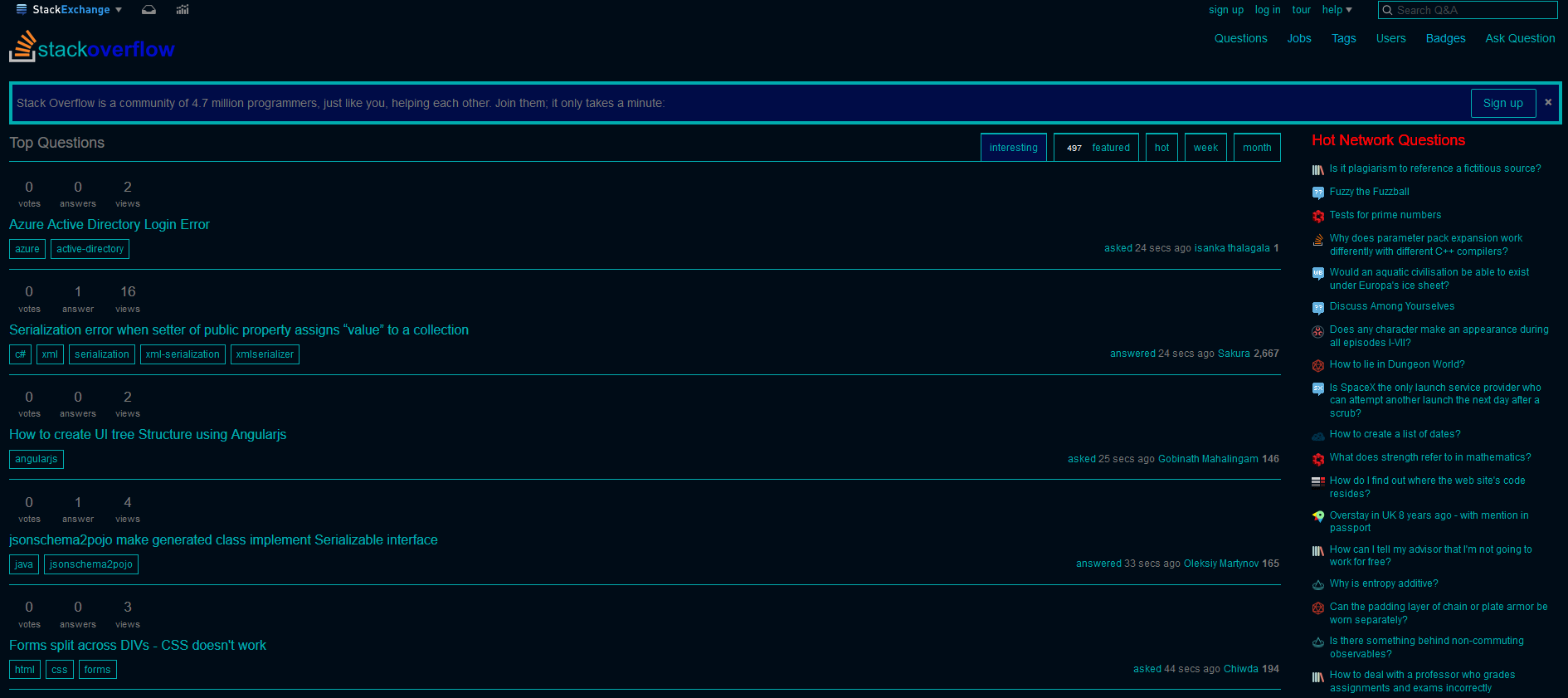Click the icon beside the episodes I-VII question

[x=1317, y=331]
